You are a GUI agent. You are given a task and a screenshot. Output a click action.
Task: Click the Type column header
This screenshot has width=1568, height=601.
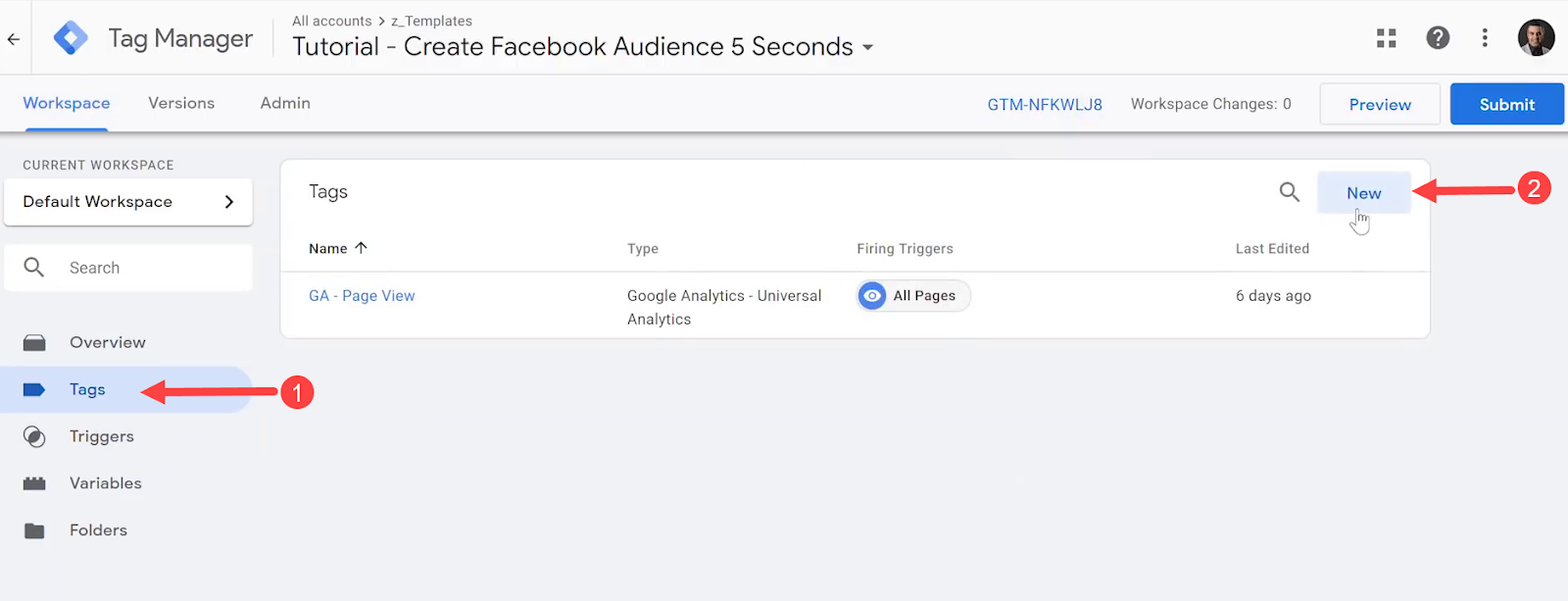[643, 248]
